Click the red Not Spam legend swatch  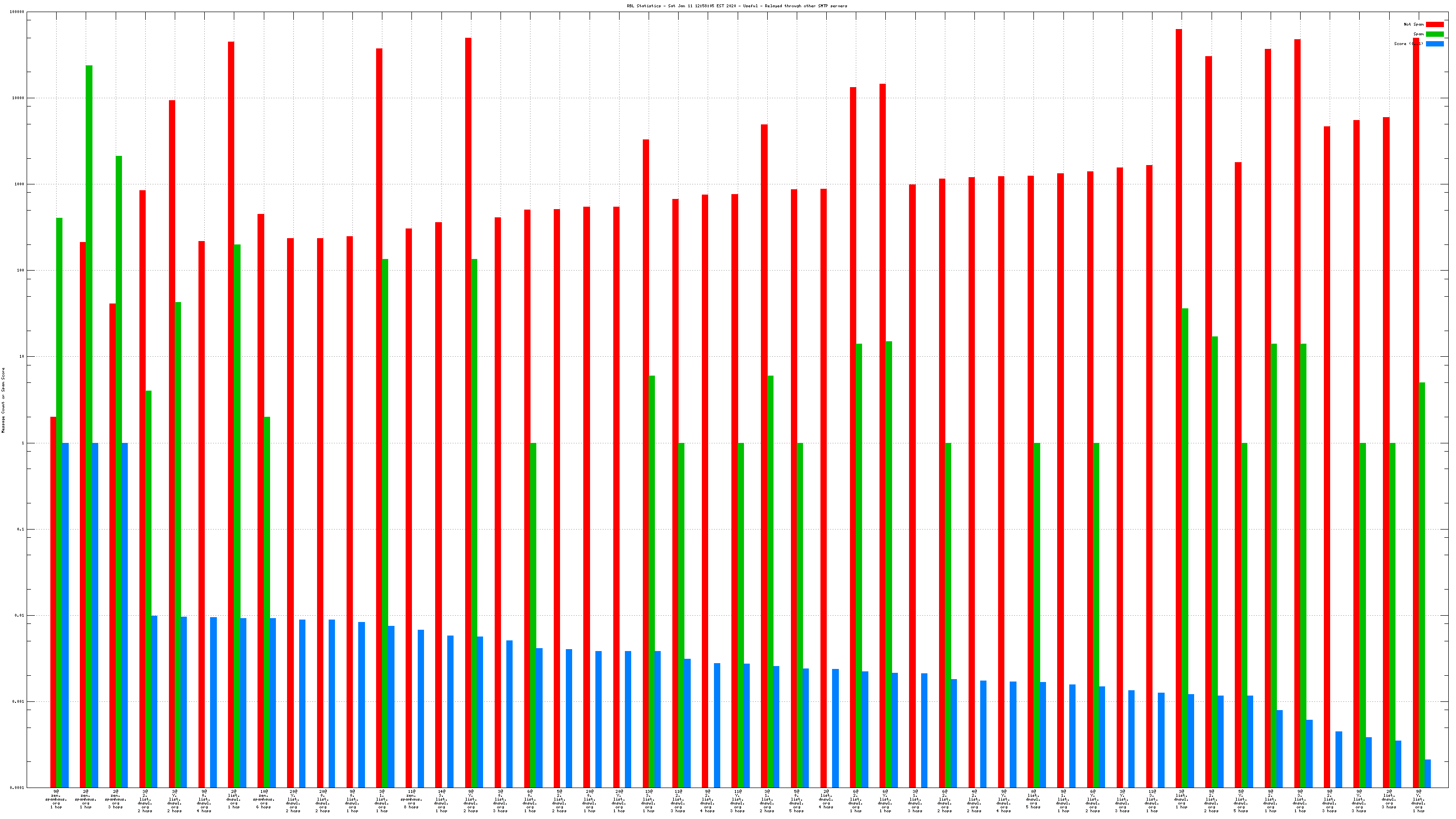pyautogui.click(x=1435, y=24)
